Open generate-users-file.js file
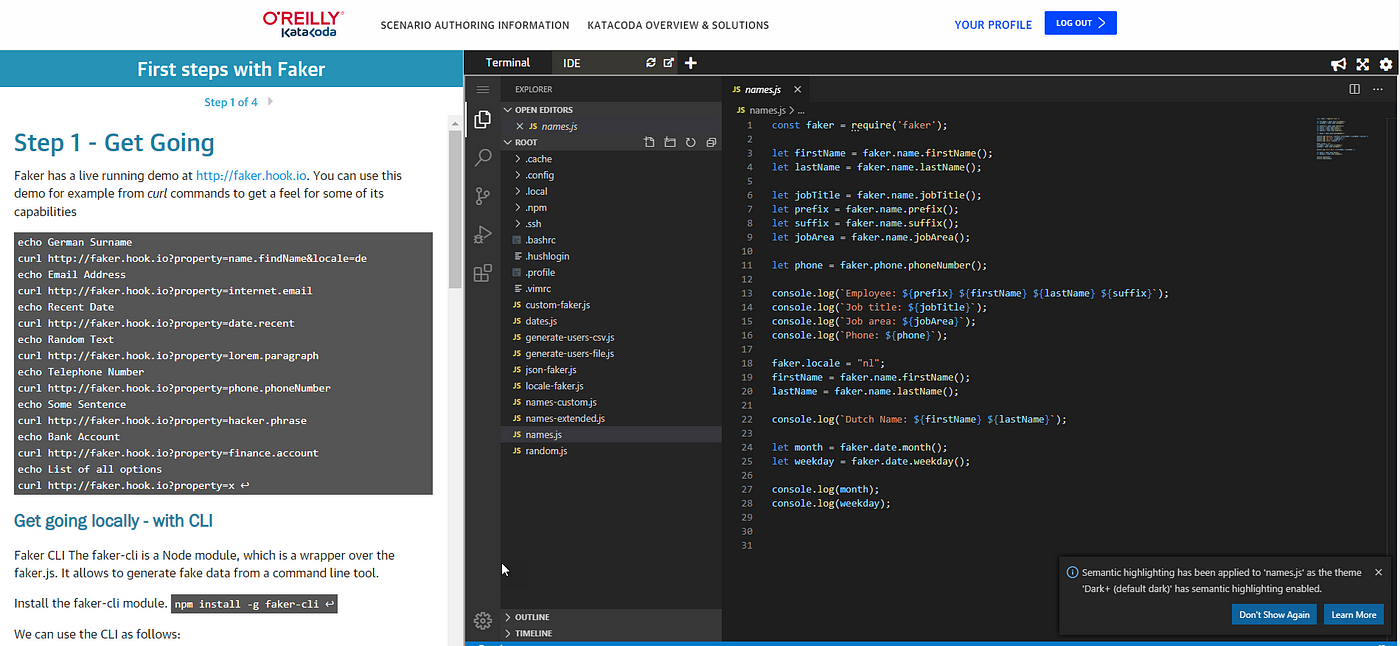Image resolution: width=1400 pixels, height=646 pixels. click(x=569, y=353)
